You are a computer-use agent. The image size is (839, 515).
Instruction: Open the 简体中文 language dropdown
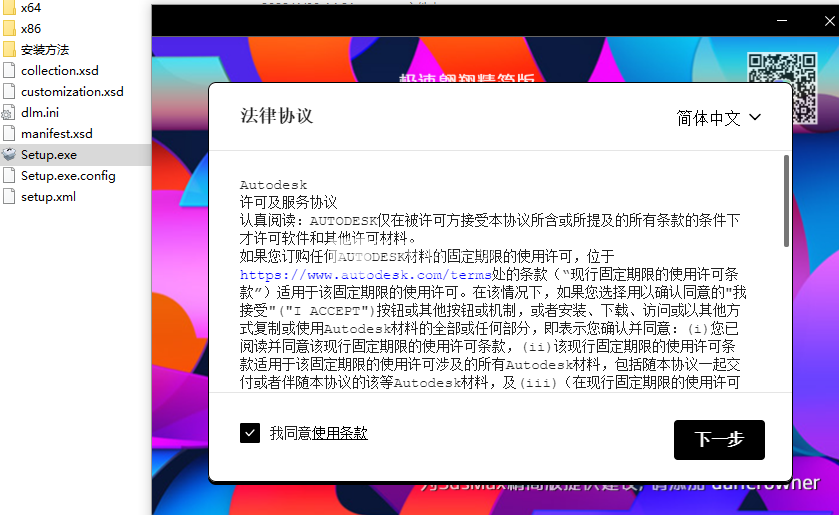pyautogui.click(x=719, y=118)
